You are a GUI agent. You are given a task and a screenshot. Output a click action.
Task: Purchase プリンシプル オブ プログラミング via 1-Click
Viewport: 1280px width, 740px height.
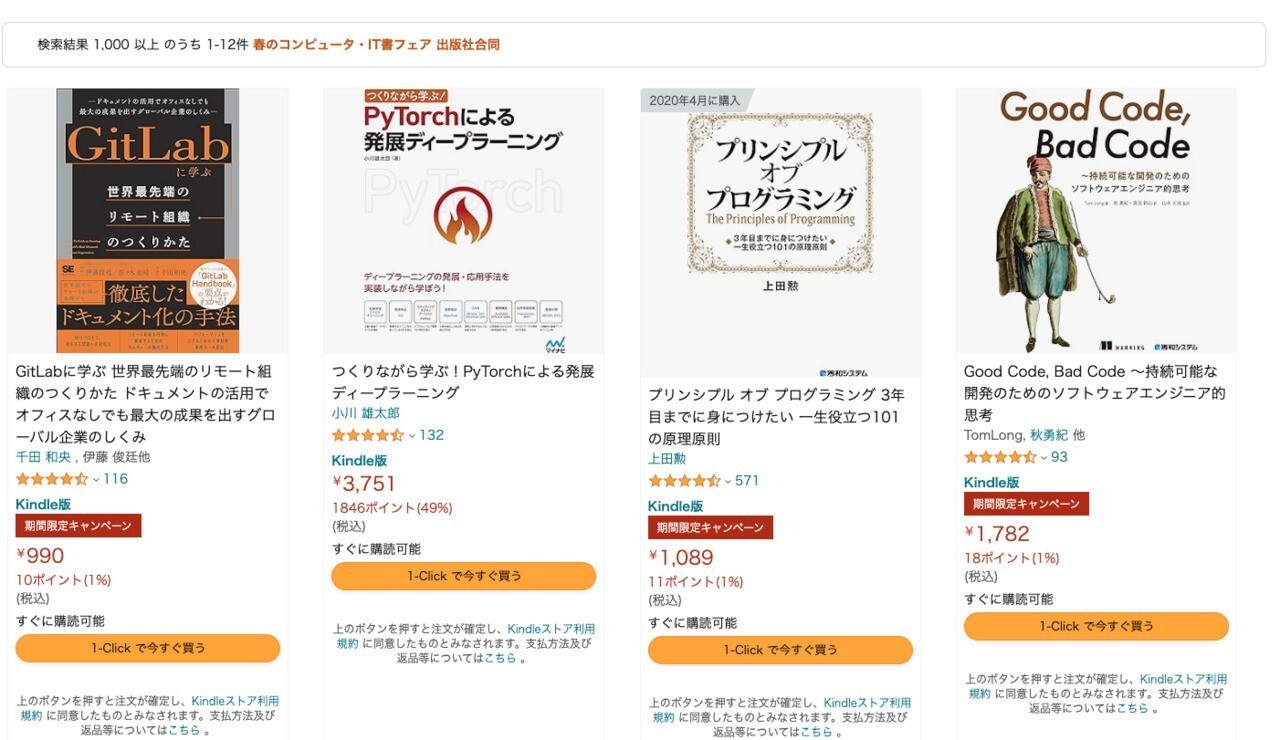pos(780,650)
